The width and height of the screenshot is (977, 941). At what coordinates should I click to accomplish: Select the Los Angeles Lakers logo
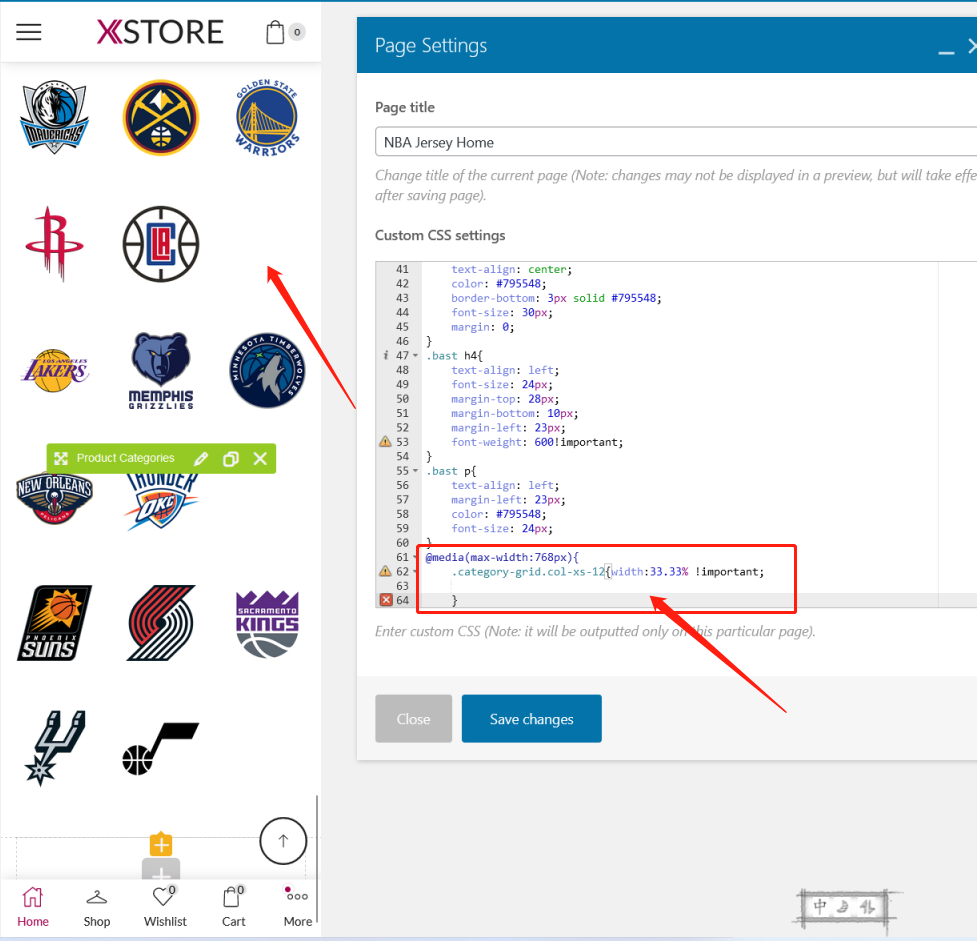click(55, 370)
